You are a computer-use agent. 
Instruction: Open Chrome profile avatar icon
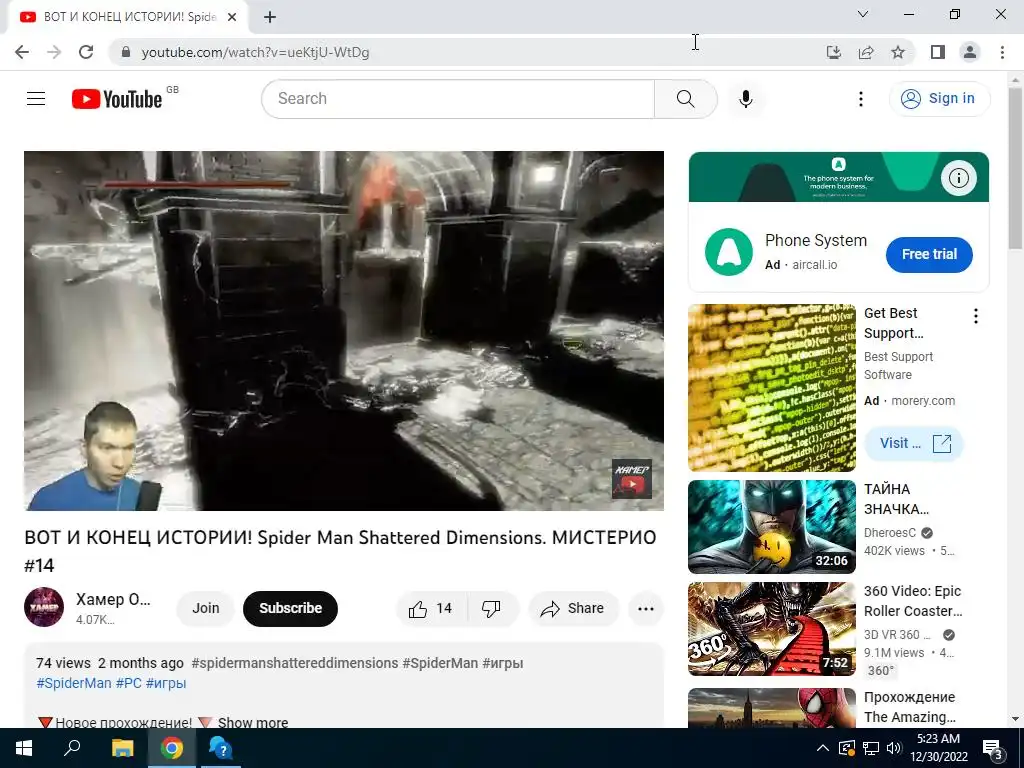[970, 52]
